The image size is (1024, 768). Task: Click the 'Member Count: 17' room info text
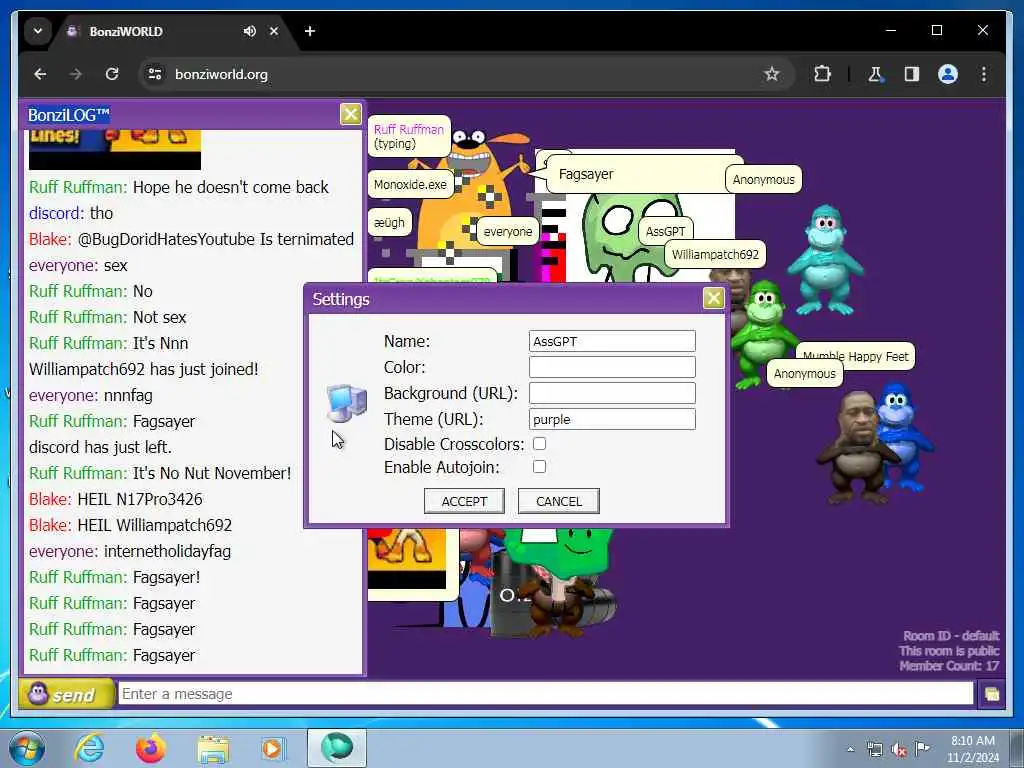pyautogui.click(x=949, y=666)
